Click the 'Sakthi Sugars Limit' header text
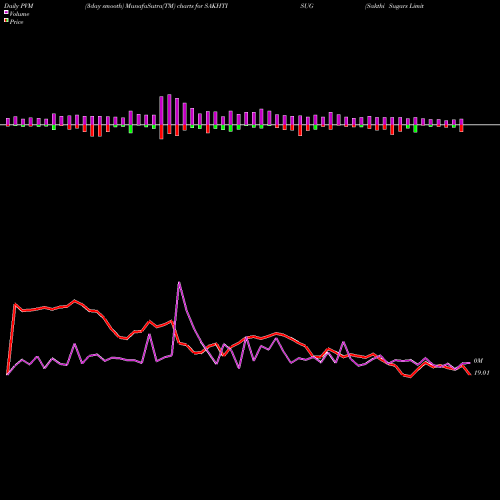The height and width of the screenshot is (500, 500). (394, 6)
